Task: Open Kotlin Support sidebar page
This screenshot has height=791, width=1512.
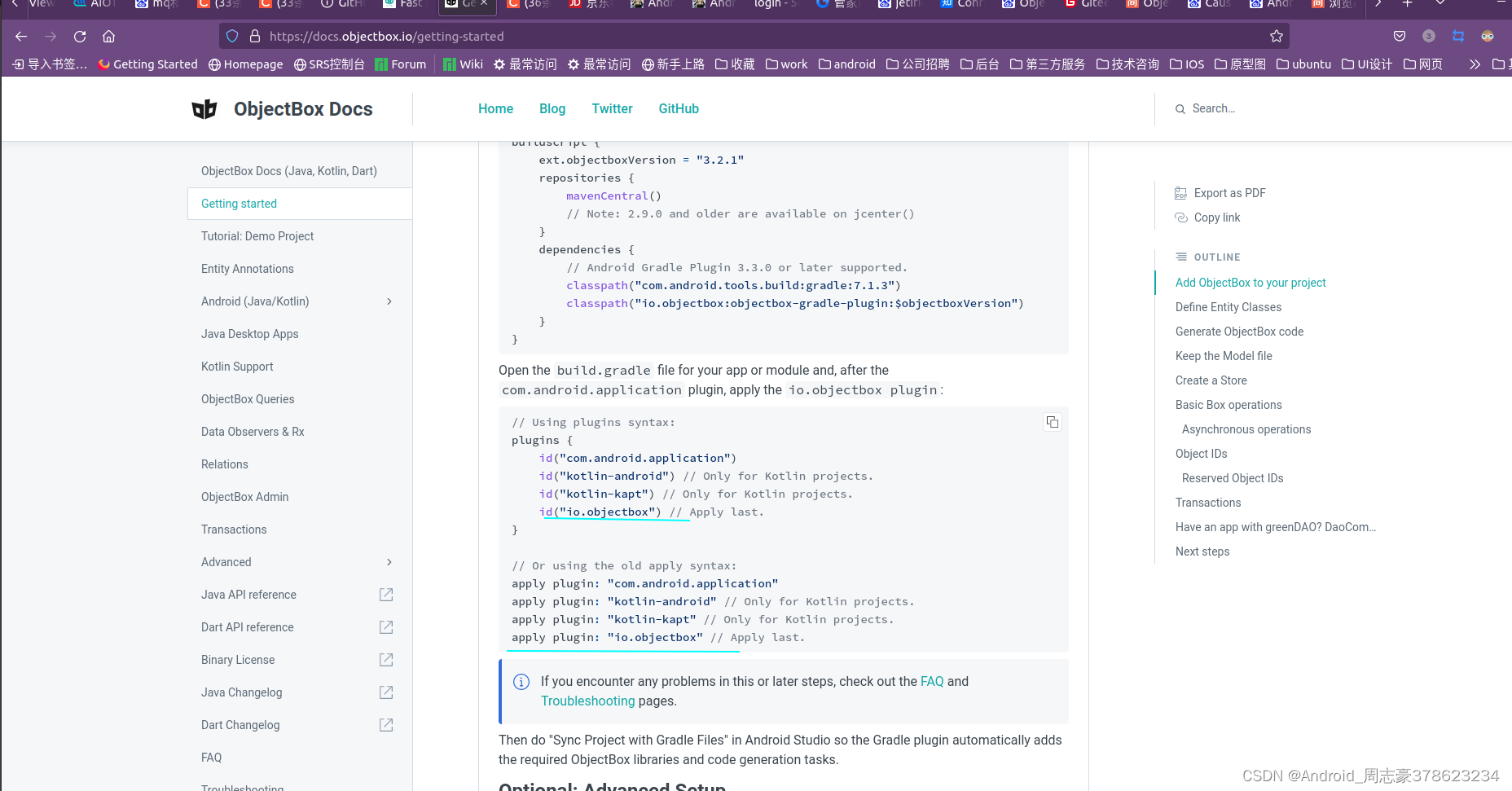Action: [x=237, y=367]
